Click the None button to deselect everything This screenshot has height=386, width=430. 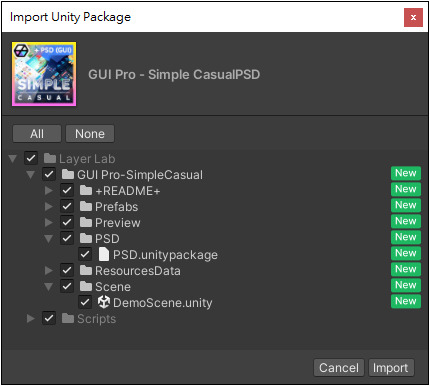pyautogui.click(x=90, y=134)
